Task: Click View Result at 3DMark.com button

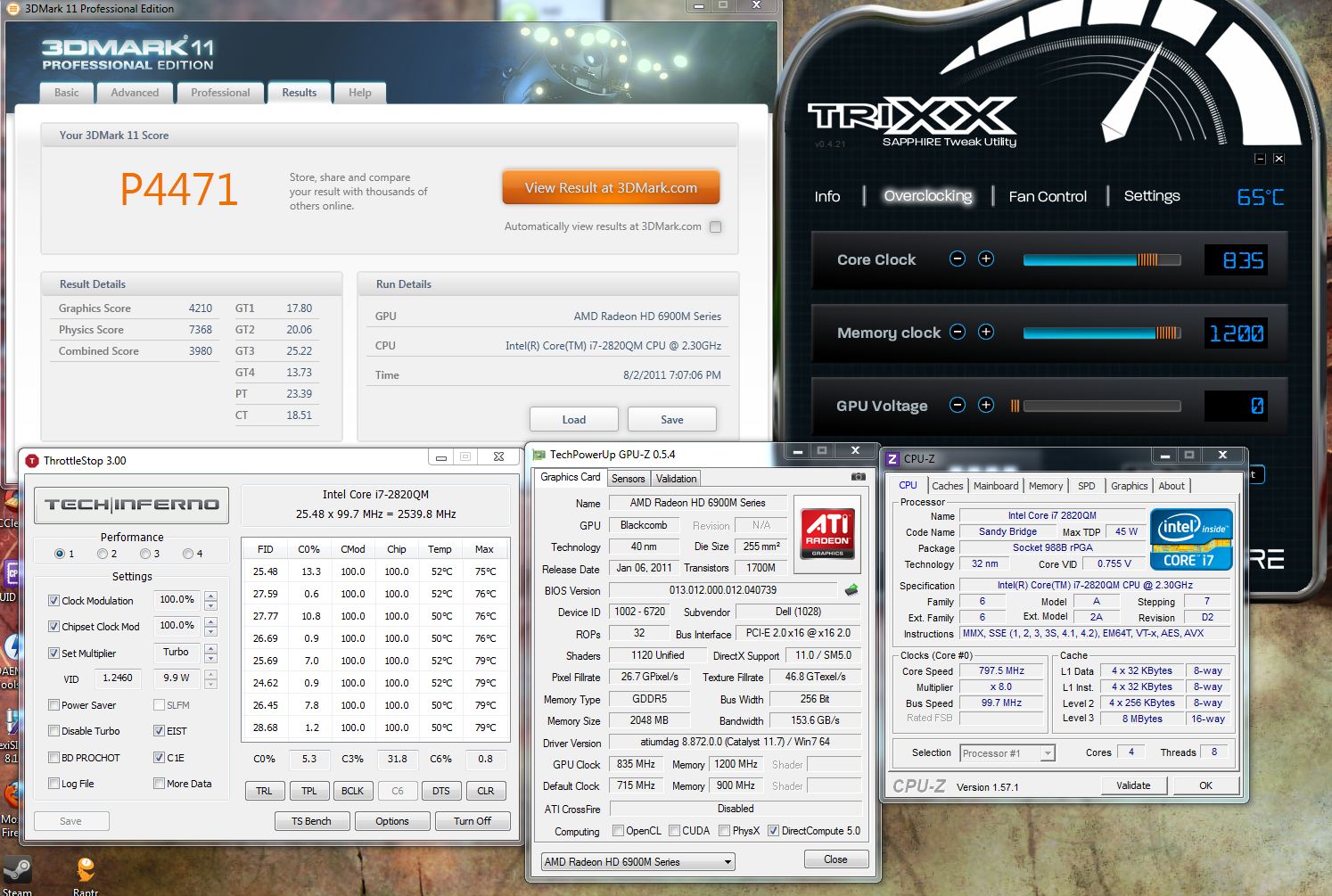Action: [611, 188]
